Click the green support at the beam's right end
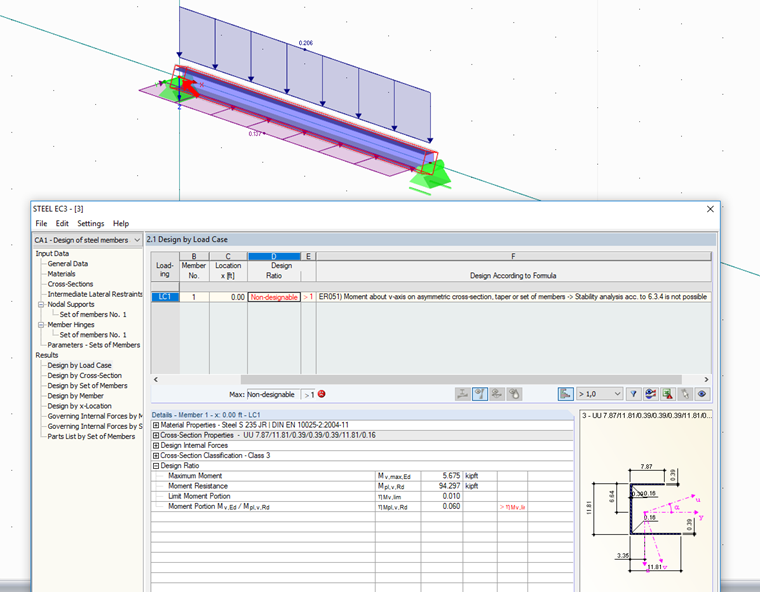 430,176
